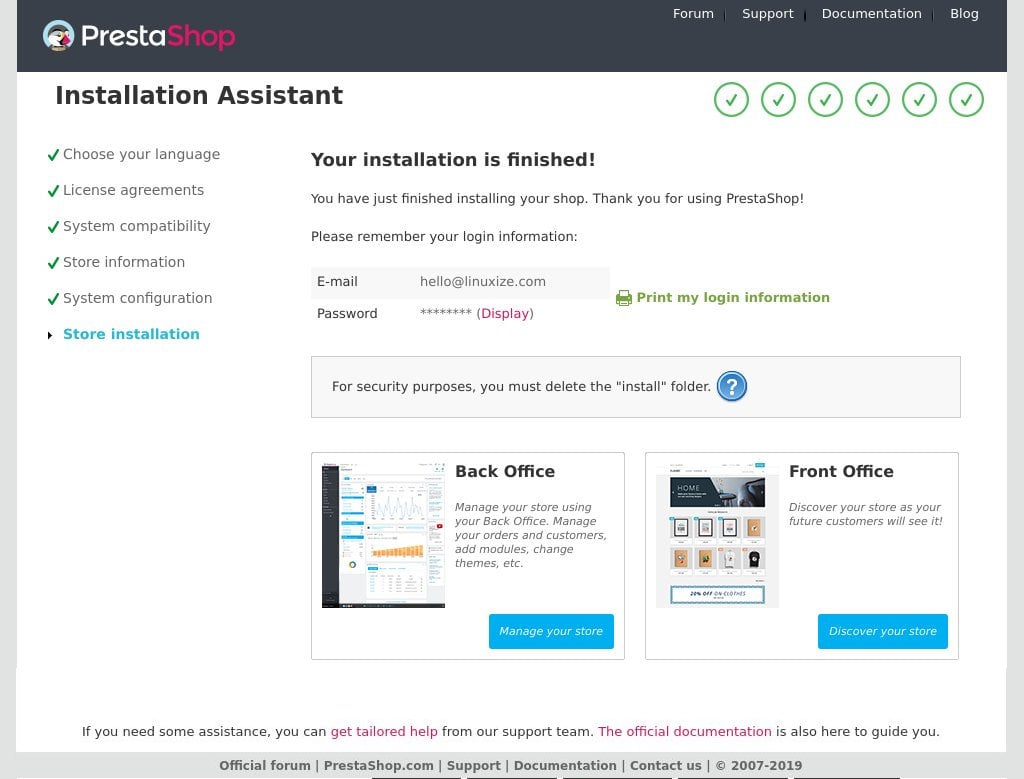The height and width of the screenshot is (779, 1024).
Task: Open The official documentation link
Action: [684, 731]
